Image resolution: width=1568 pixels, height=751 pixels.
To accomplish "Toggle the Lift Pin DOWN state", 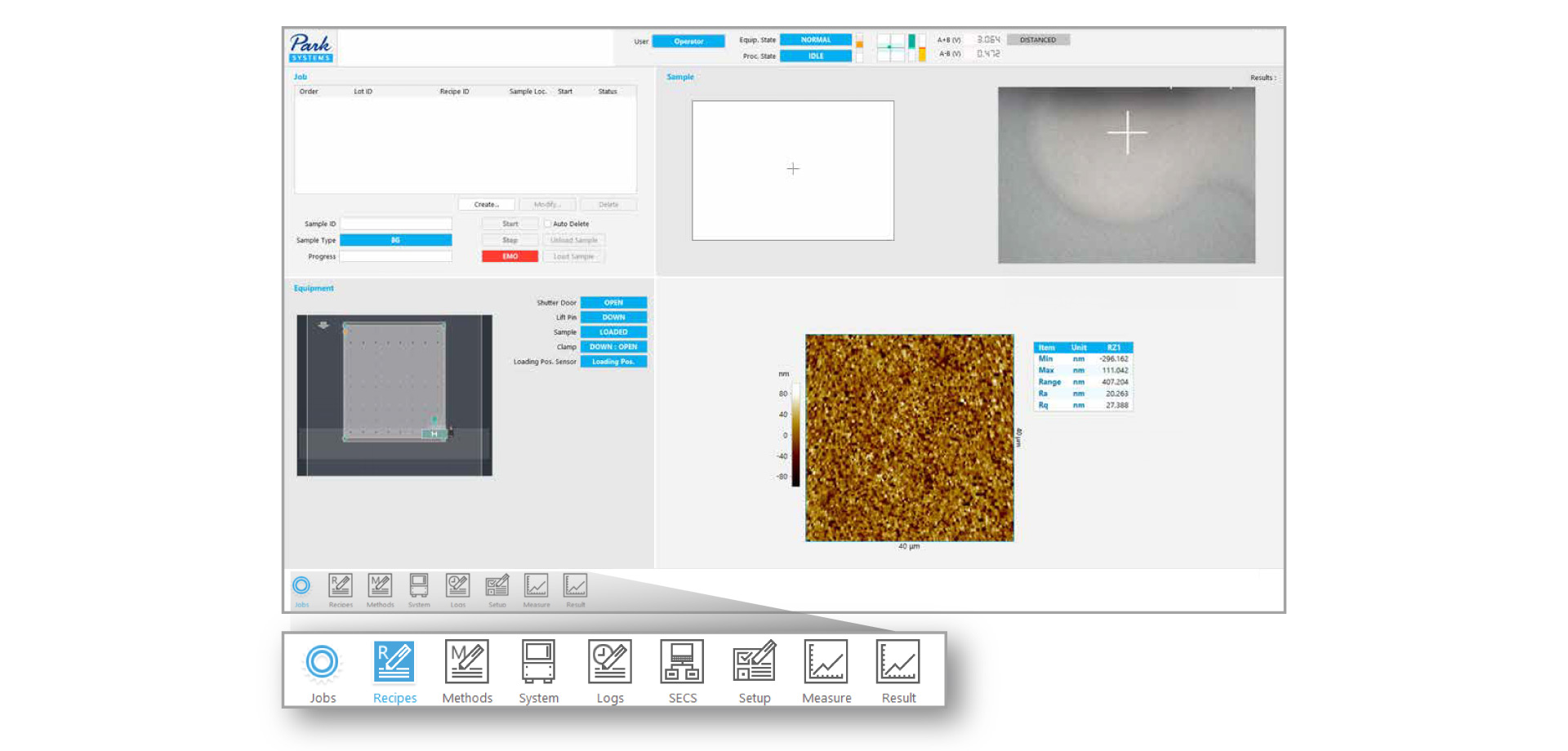I will tap(613, 318).
